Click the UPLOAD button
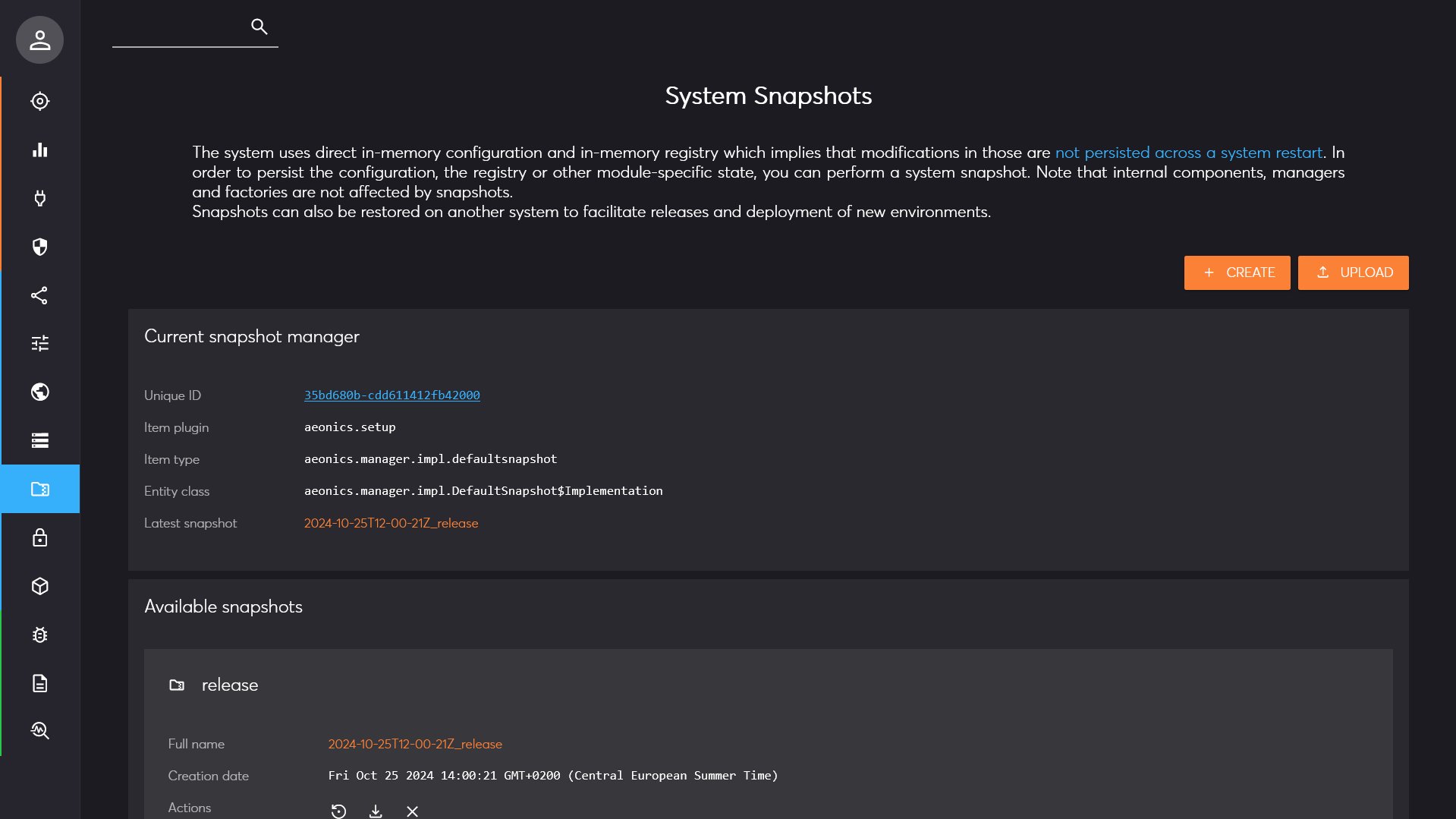Image resolution: width=1456 pixels, height=819 pixels. (1353, 272)
